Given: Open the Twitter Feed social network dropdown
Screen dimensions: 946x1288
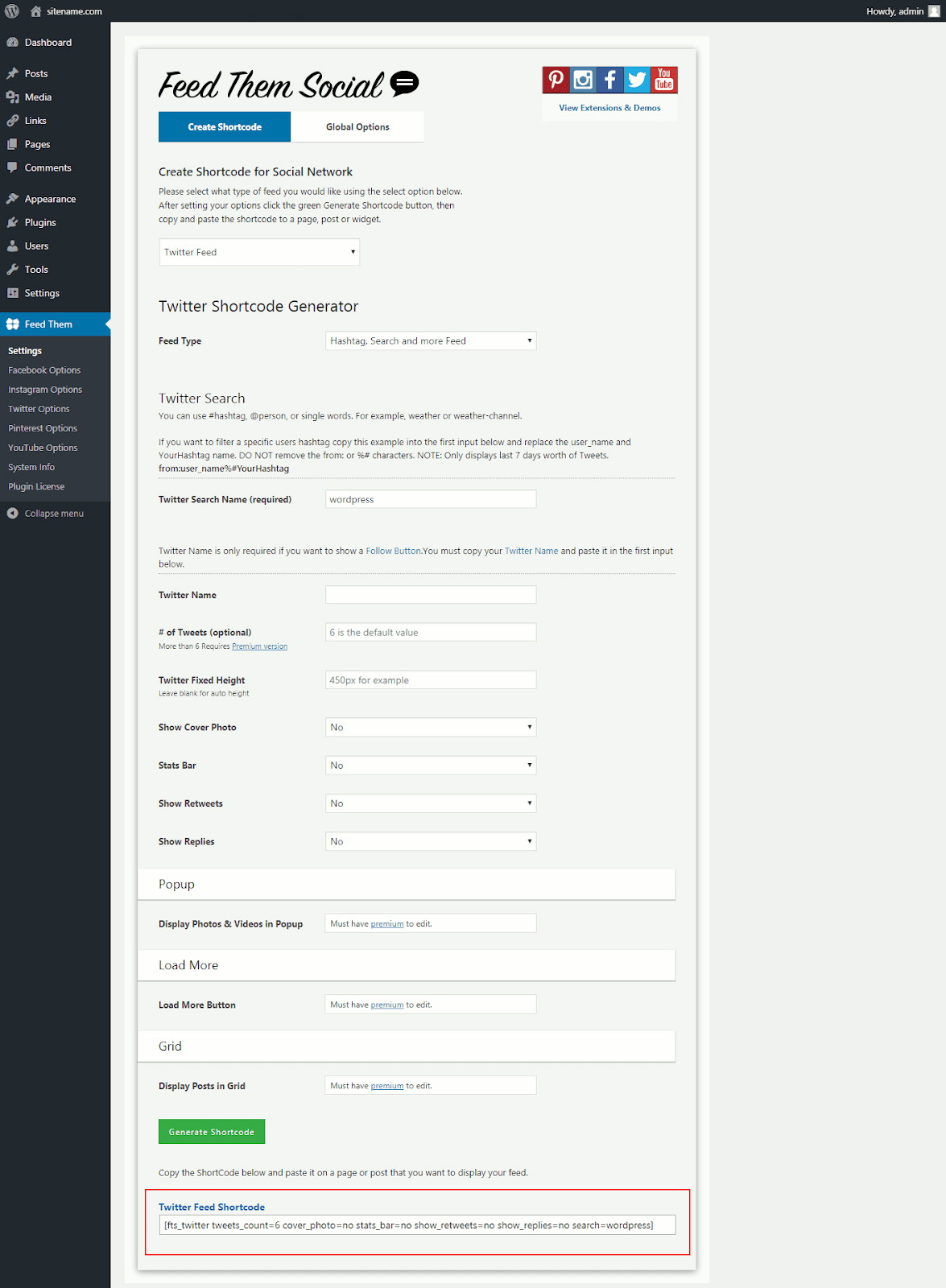Looking at the screenshot, I should coord(259,252).
